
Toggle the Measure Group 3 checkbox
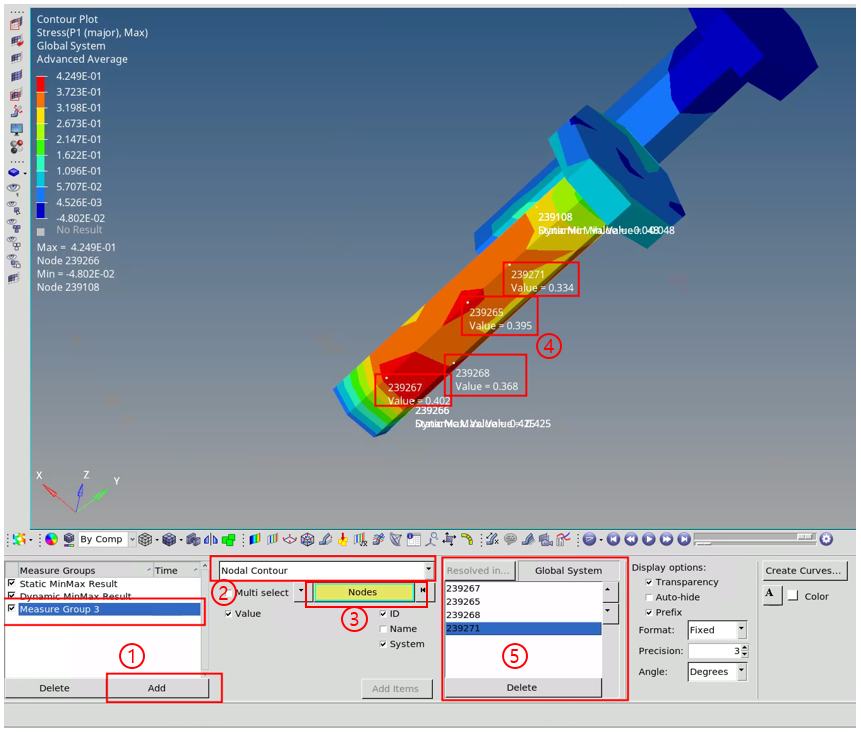(x=12, y=608)
